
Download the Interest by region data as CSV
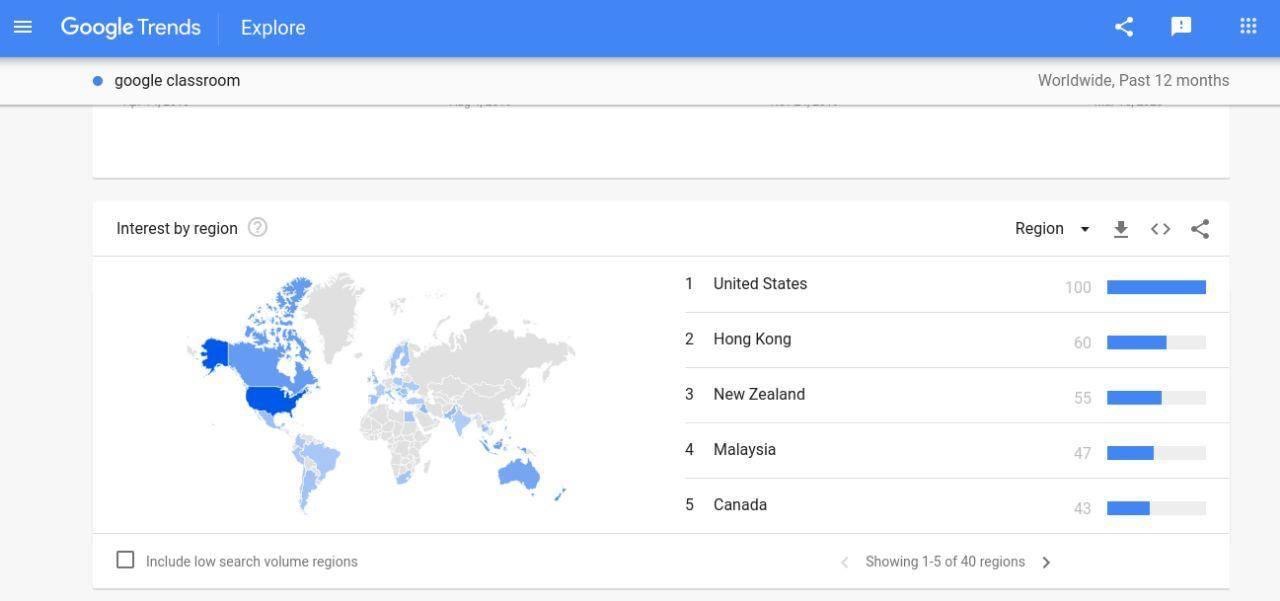(1121, 229)
